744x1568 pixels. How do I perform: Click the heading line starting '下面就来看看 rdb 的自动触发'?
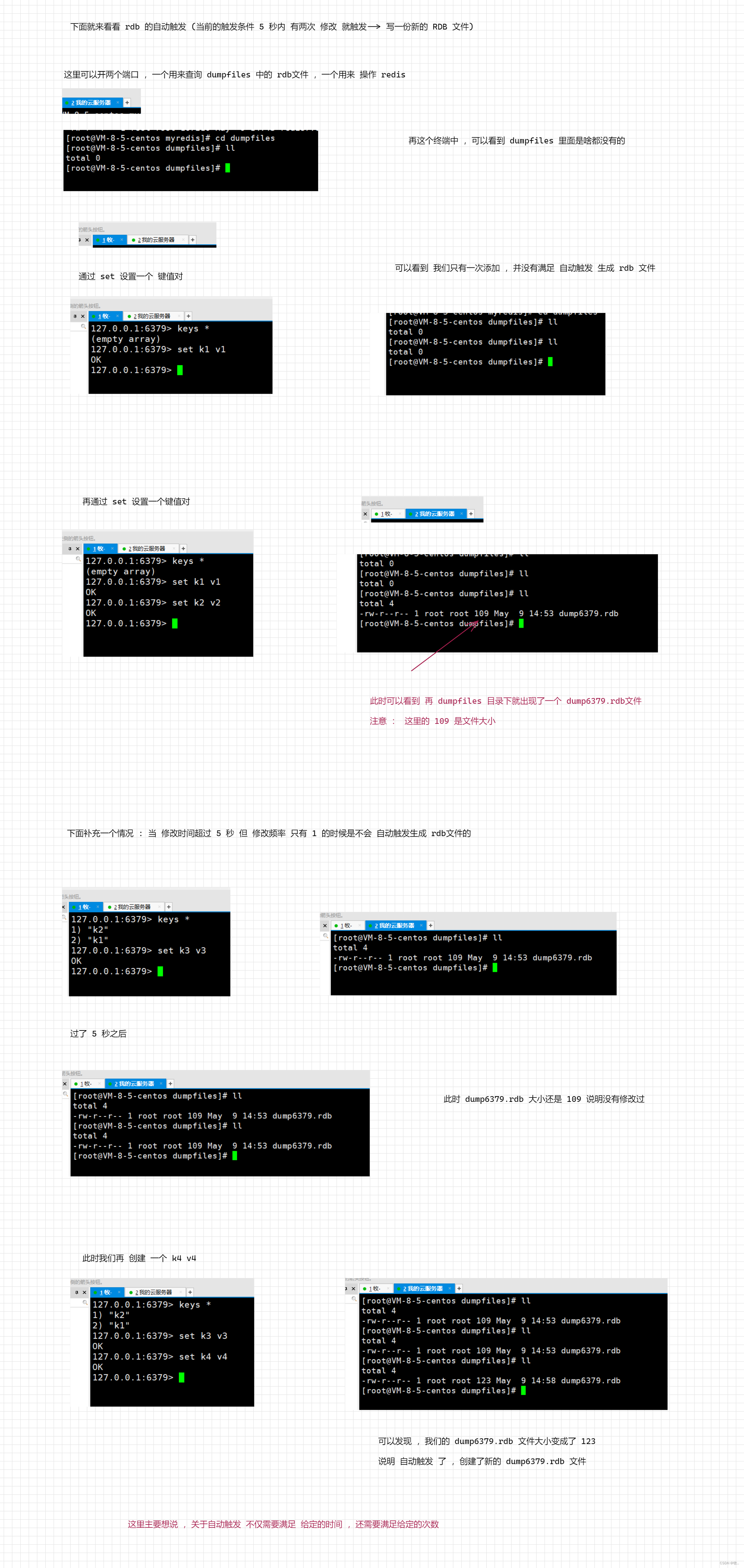click(271, 26)
